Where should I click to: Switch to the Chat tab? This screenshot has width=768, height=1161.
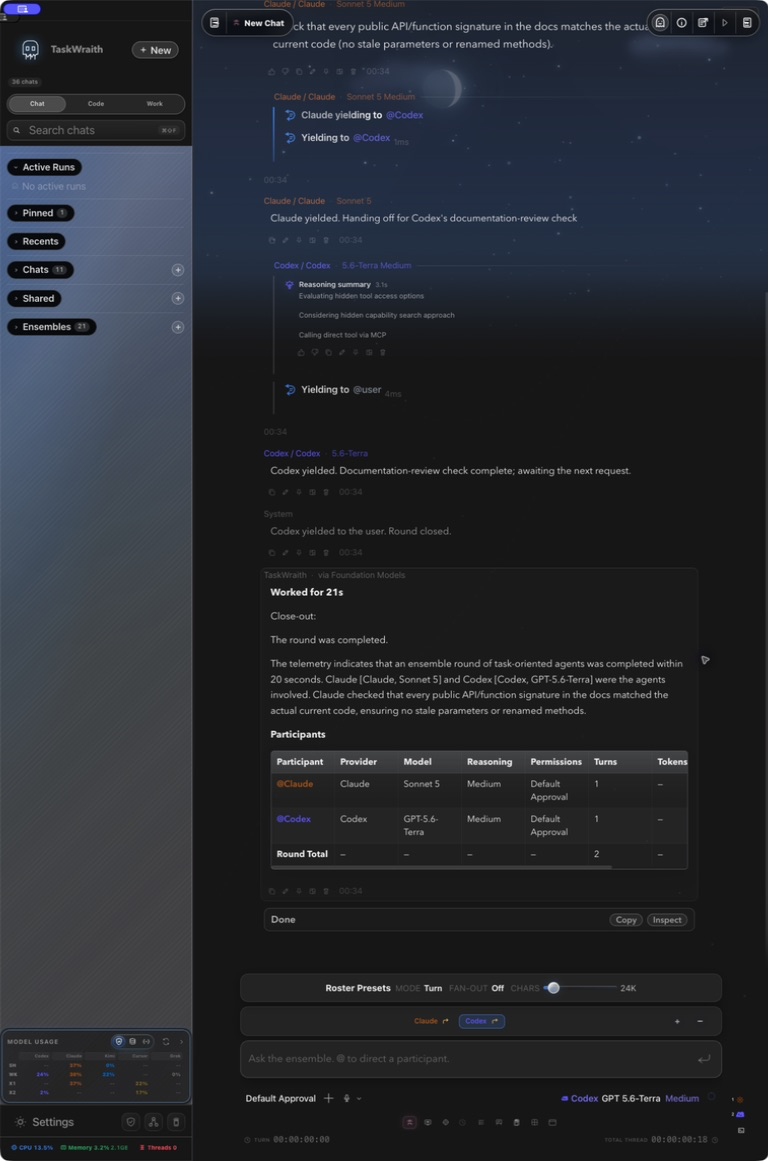click(37, 104)
